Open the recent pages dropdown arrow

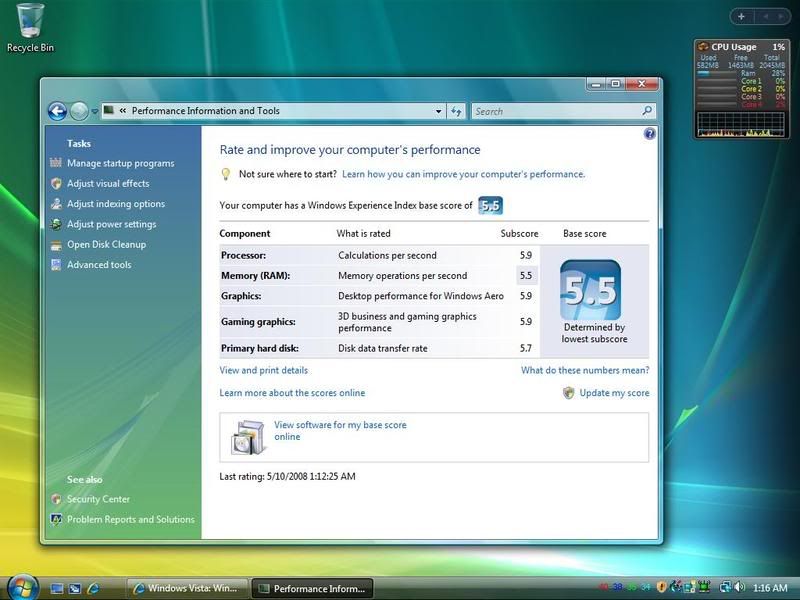[95, 111]
